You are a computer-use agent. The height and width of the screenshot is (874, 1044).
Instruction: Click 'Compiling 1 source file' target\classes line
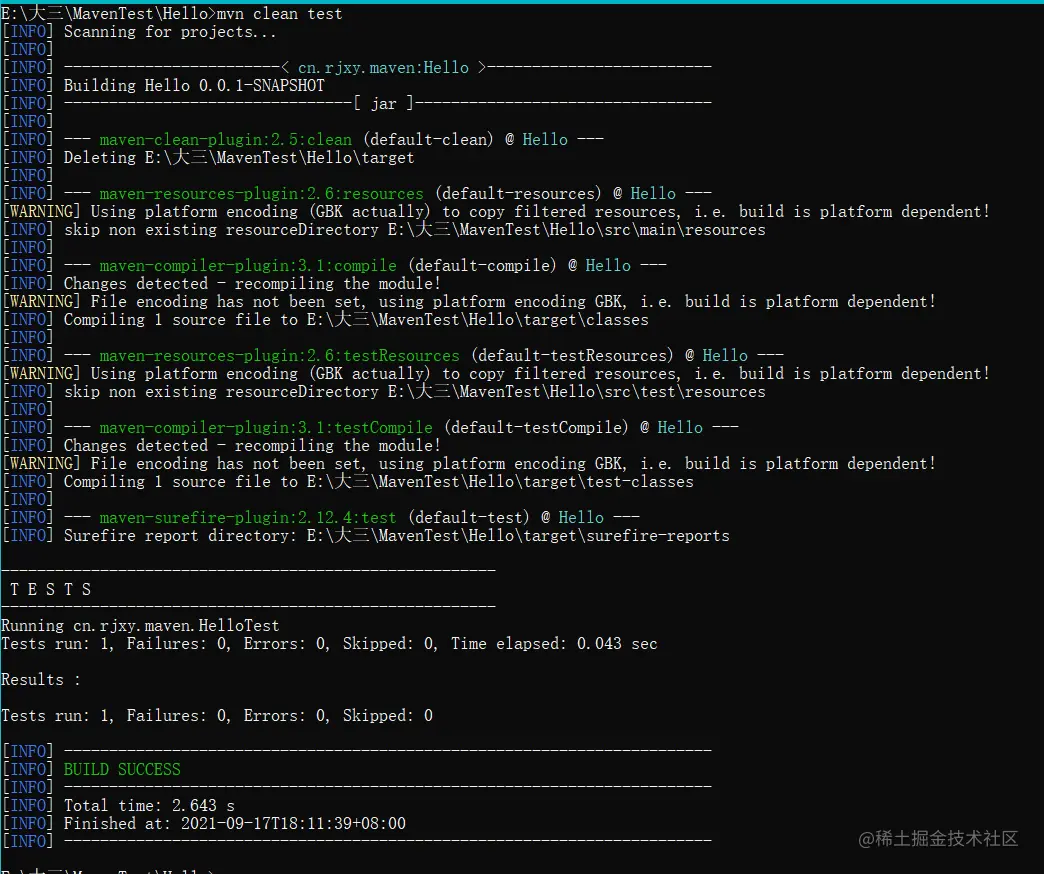(x=356, y=320)
